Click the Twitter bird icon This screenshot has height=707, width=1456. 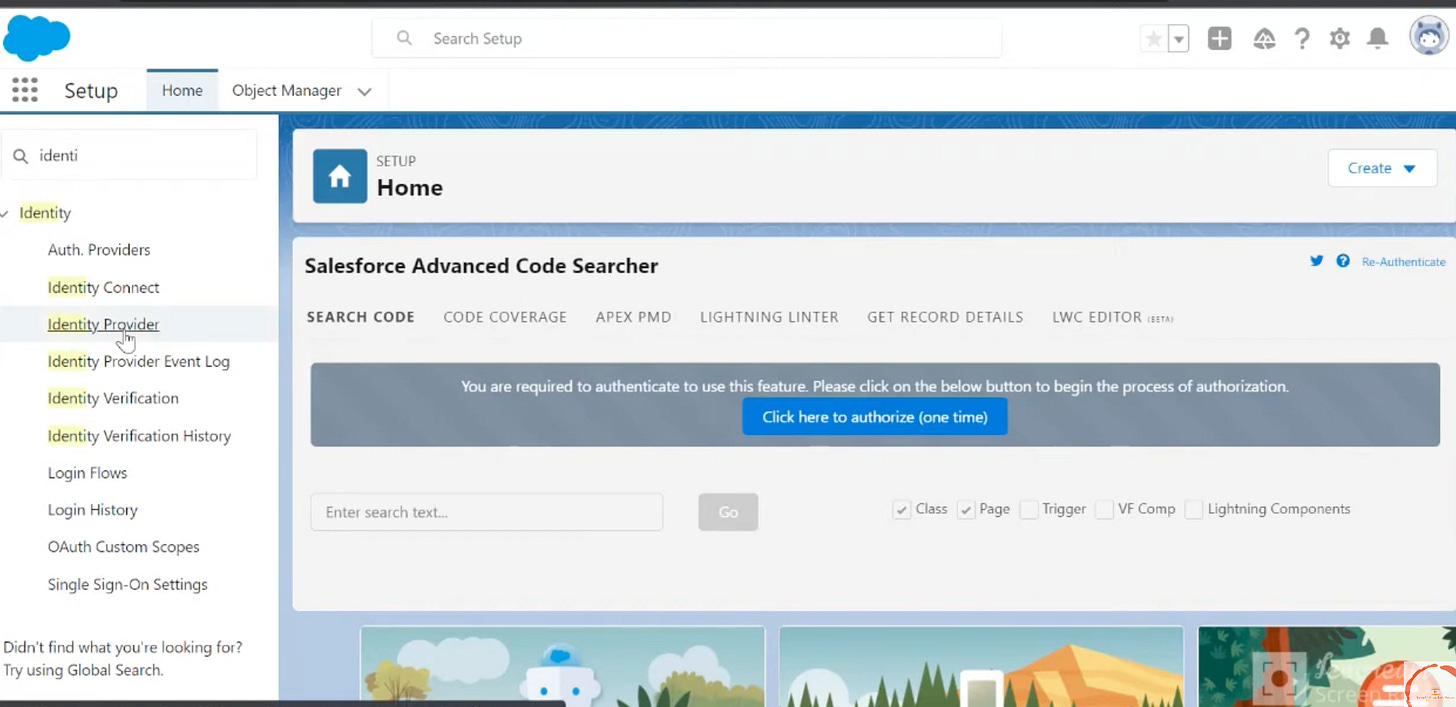coord(1317,261)
